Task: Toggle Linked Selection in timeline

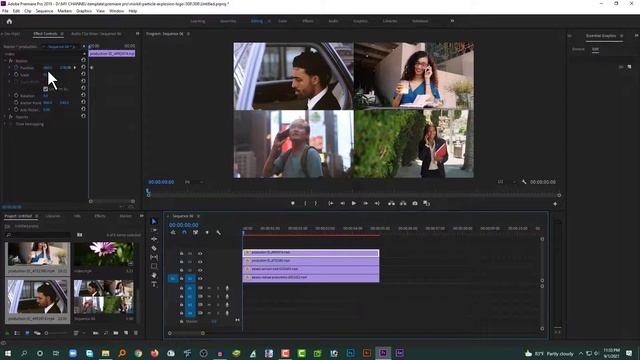Action: 196,233
